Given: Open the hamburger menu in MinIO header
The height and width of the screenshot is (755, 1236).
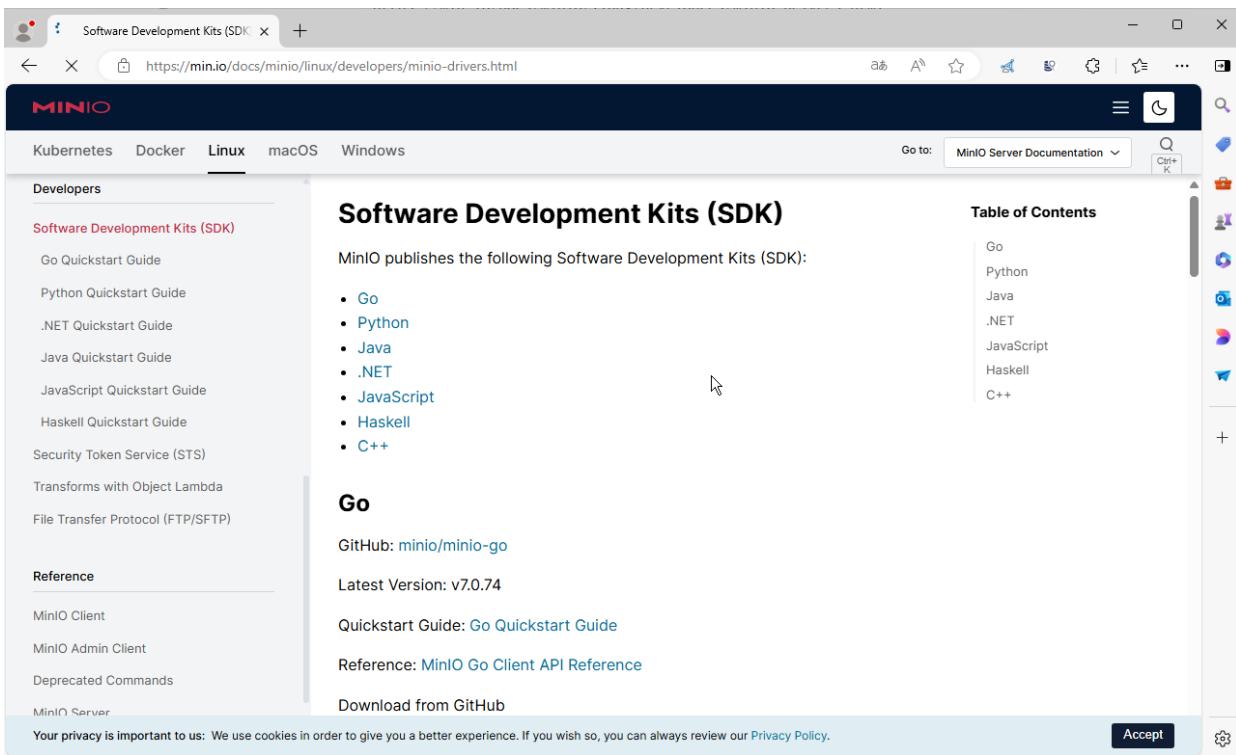Looking at the screenshot, I should coord(1122,108).
